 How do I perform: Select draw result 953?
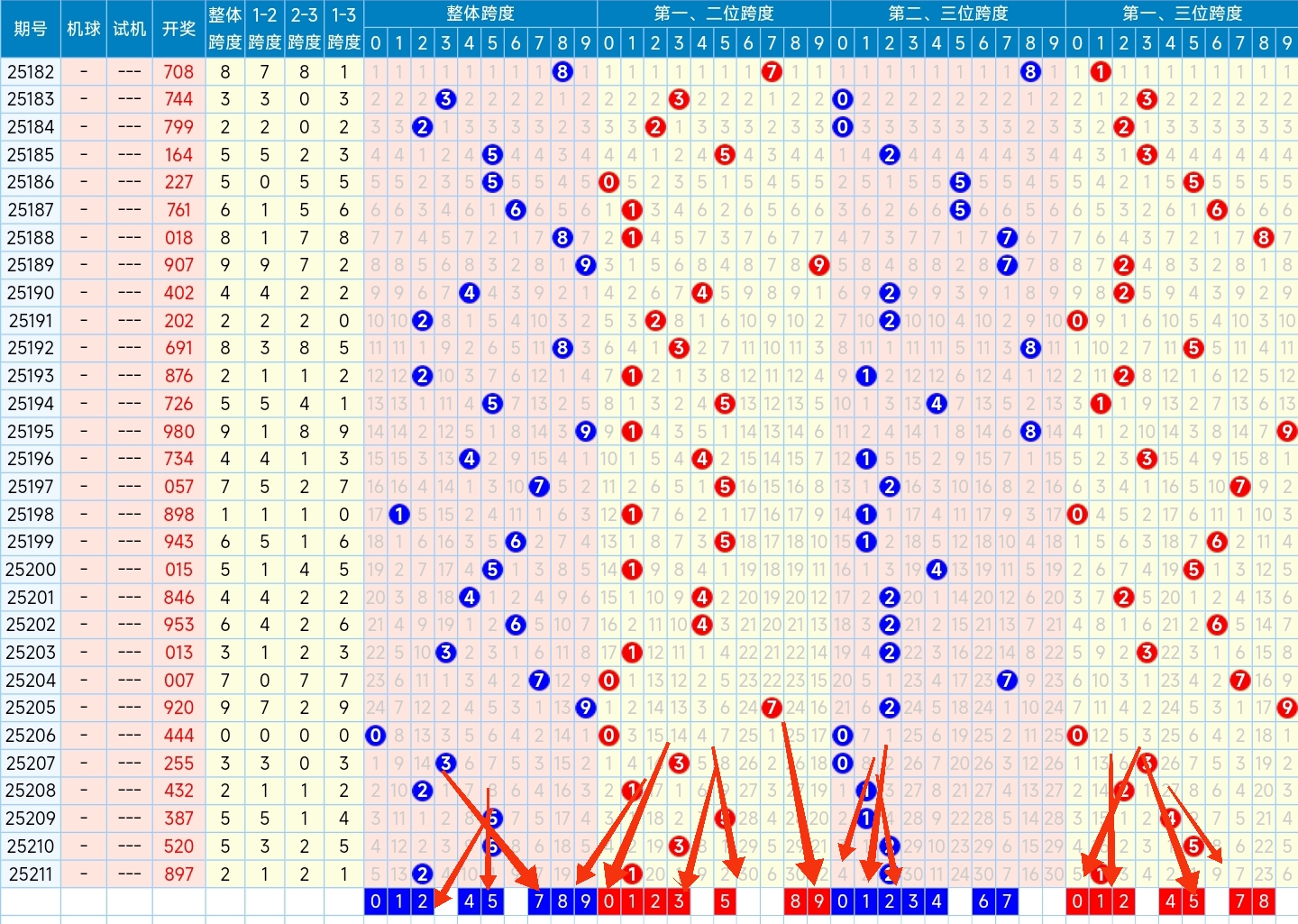pyautogui.click(x=178, y=625)
